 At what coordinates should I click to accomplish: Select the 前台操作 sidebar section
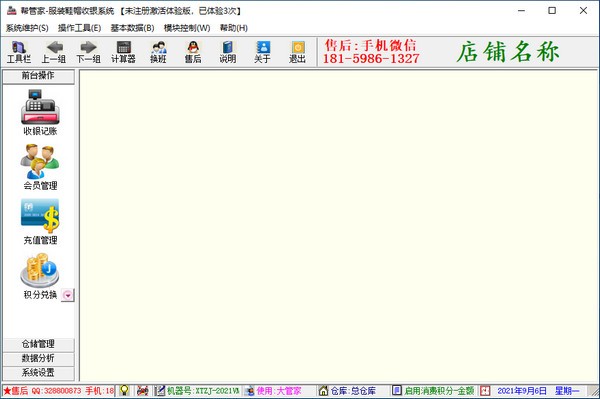point(38,76)
